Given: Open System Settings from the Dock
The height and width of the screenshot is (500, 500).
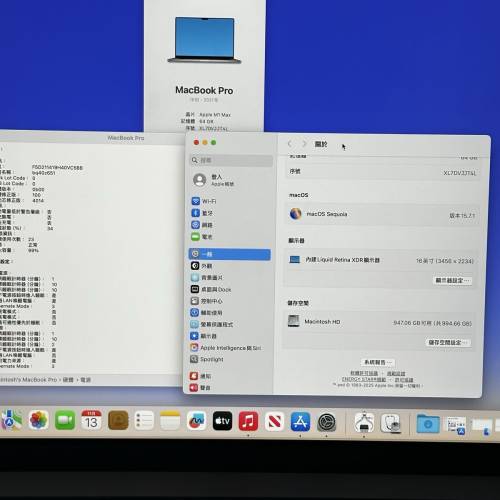Looking at the screenshot, I should tap(326, 422).
